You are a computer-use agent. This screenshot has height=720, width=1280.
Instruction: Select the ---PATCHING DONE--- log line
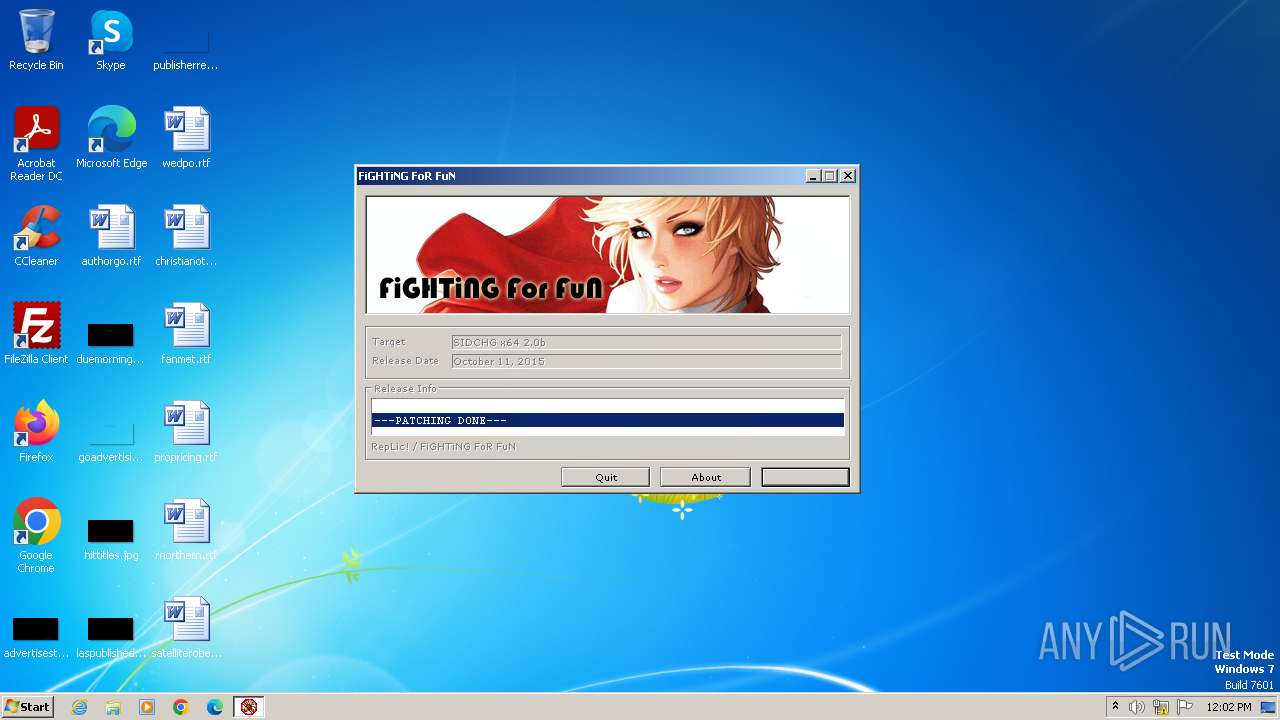(608, 421)
